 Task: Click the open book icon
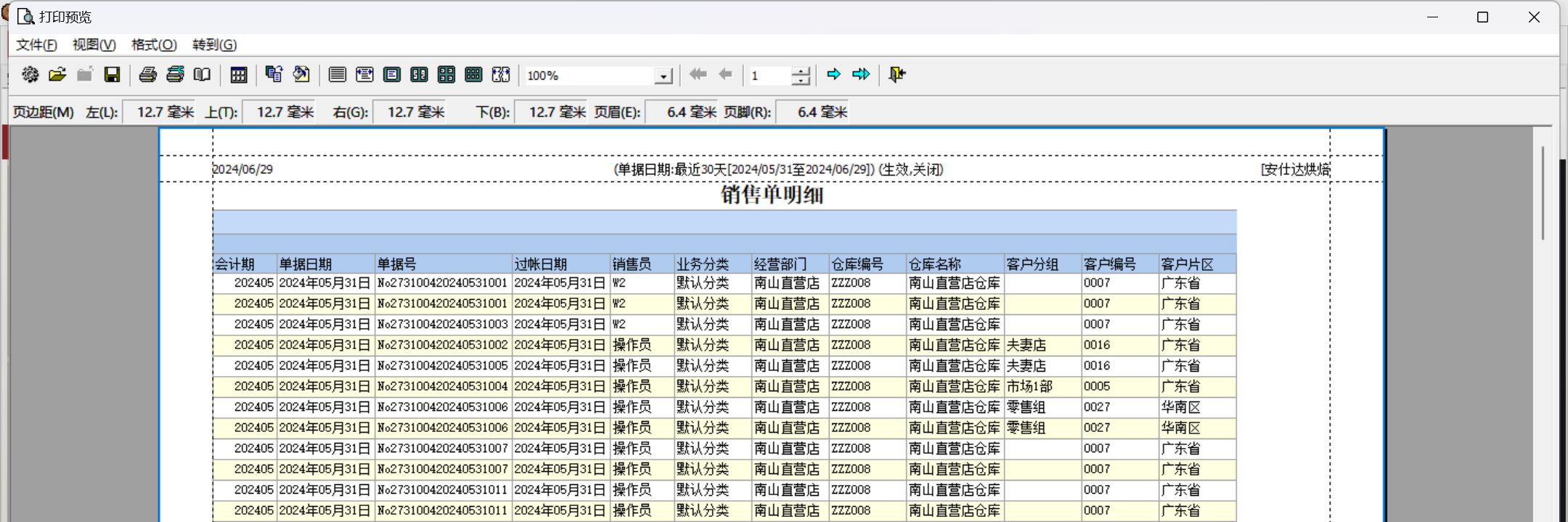point(202,75)
